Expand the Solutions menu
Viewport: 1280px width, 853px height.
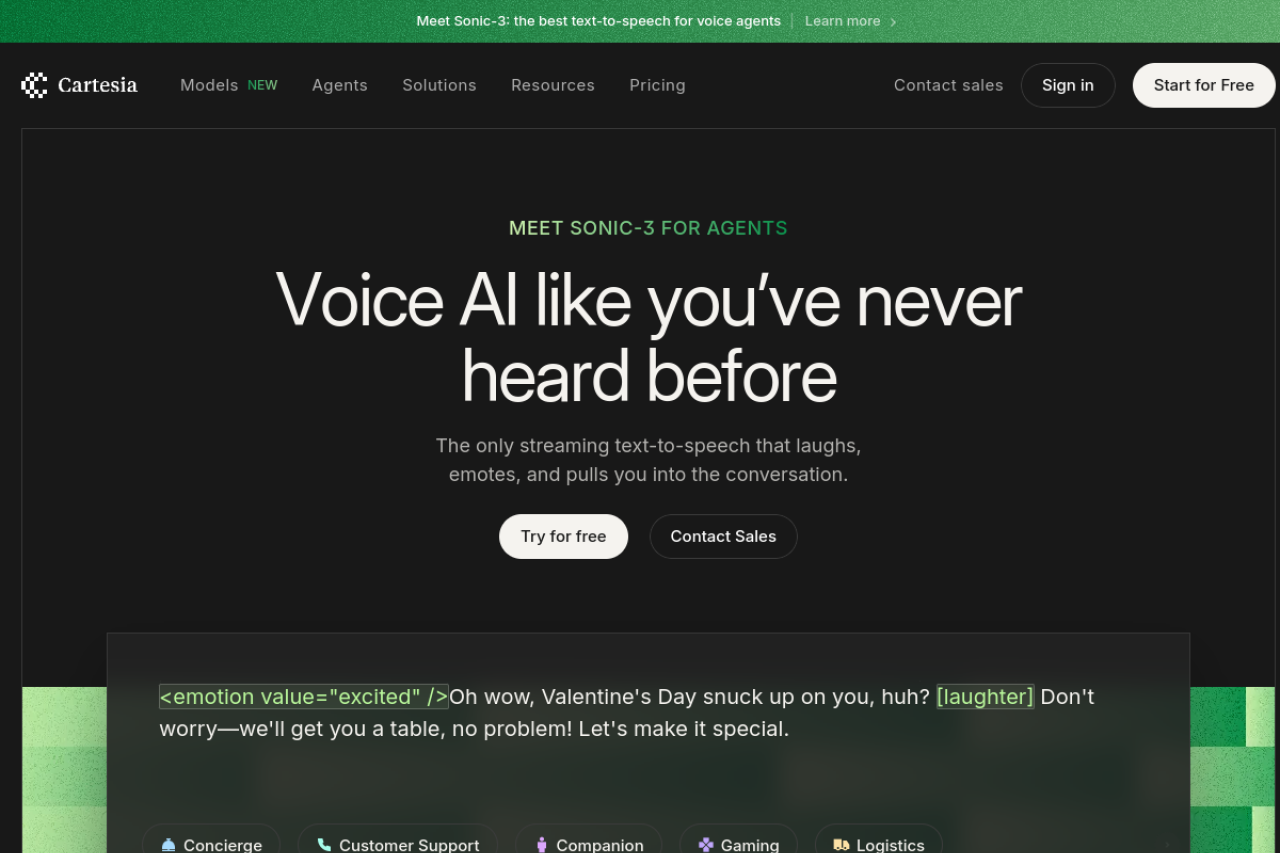tap(439, 85)
